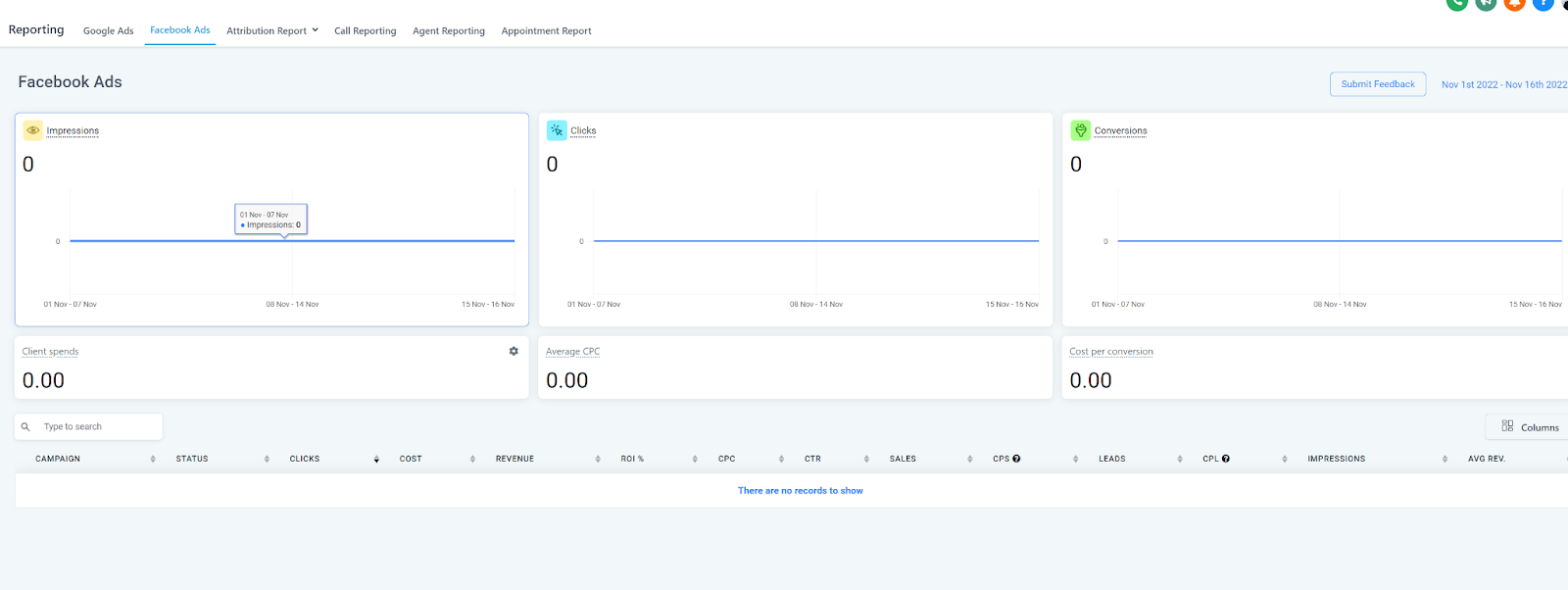Click the Average CPC 0.00 value
The image size is (1568, 590).
(x=567, y=380)
